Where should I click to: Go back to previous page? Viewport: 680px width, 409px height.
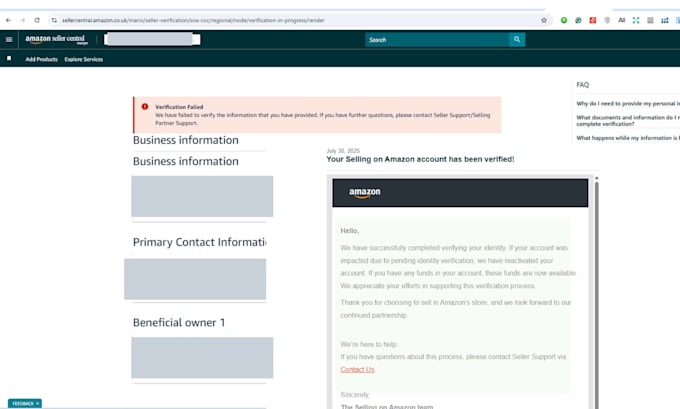[x=8, y=20]
